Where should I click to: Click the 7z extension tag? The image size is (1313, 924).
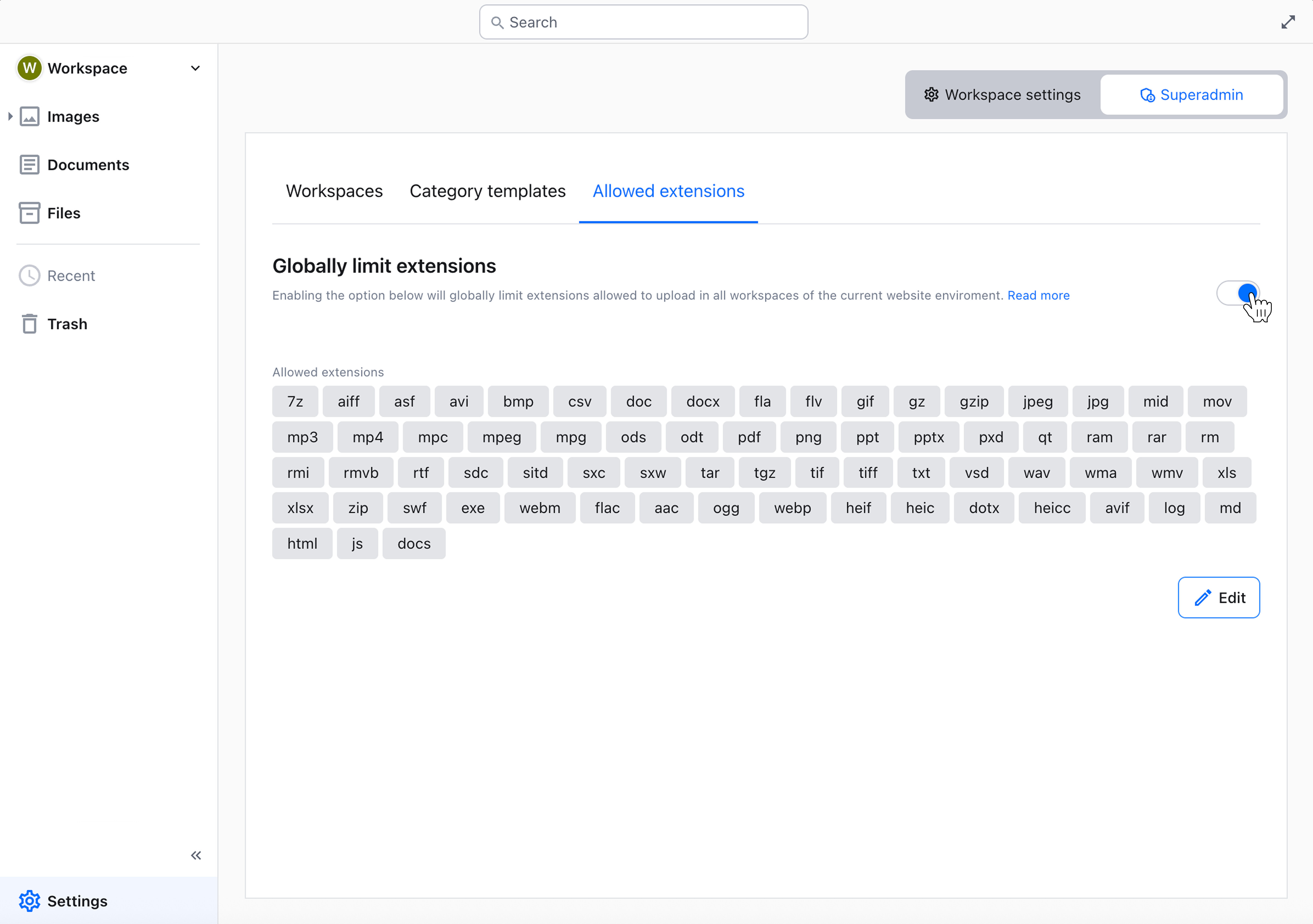coord(295,401)
